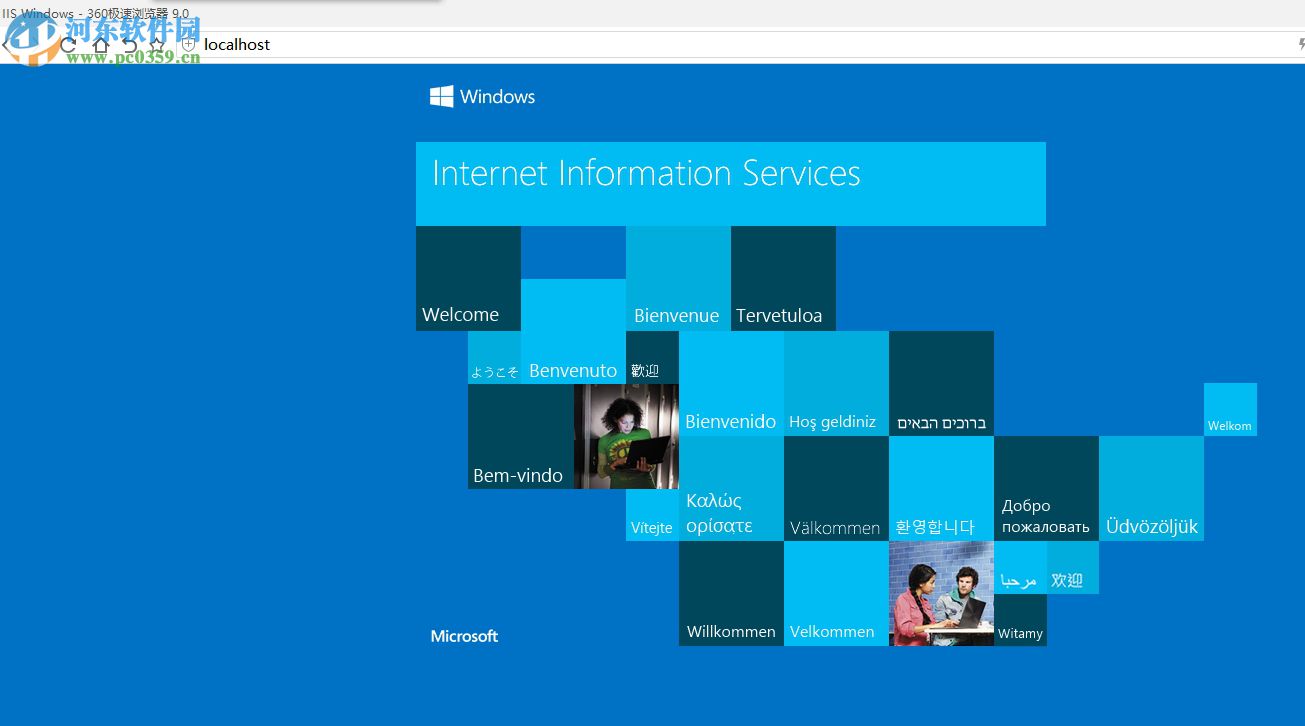Select the Japanese "ようこそ" tile
This screenshot has height=726, width=1305.
494,357
